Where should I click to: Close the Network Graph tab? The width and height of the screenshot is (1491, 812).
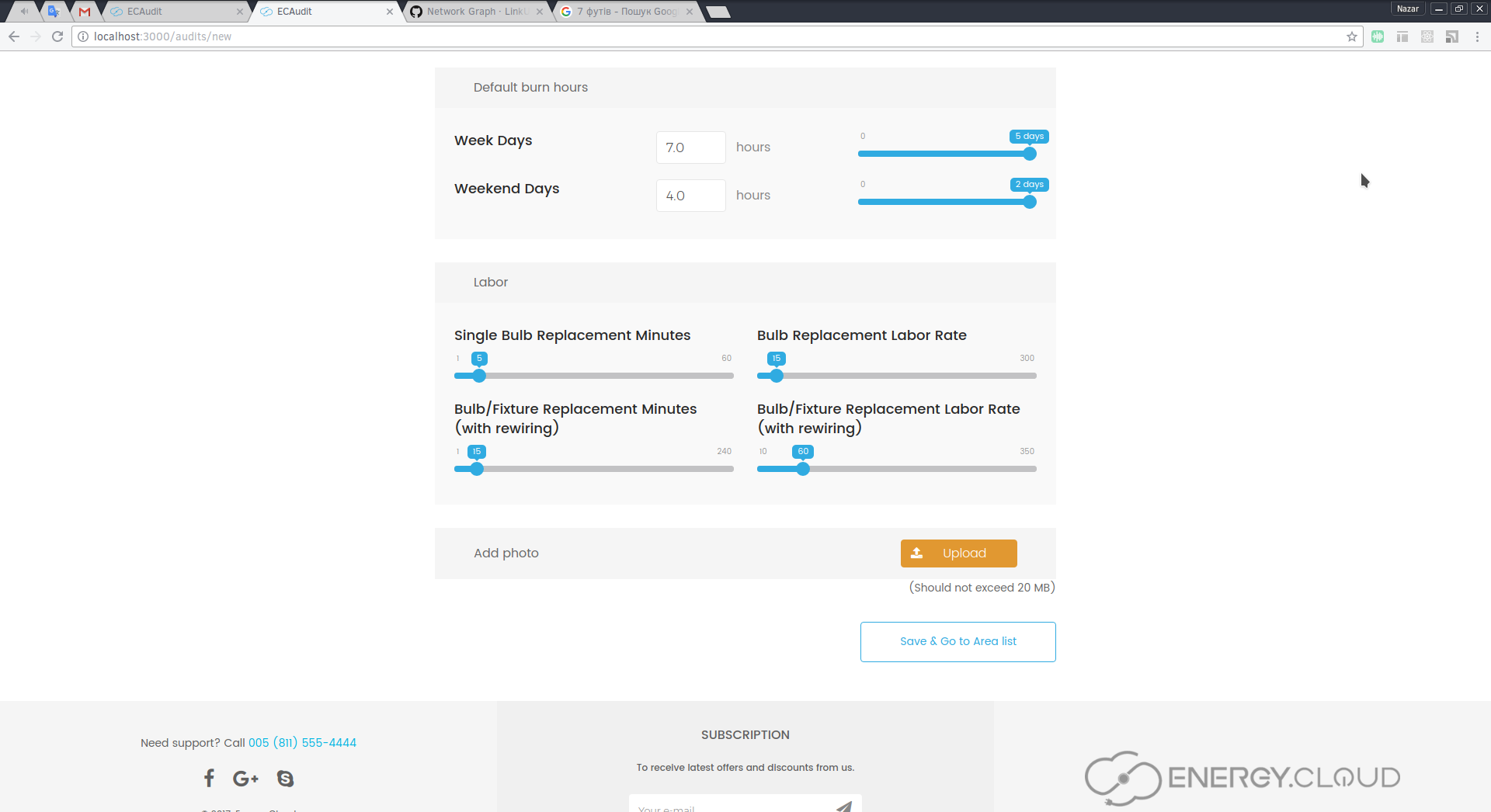(x=540, y=12)
